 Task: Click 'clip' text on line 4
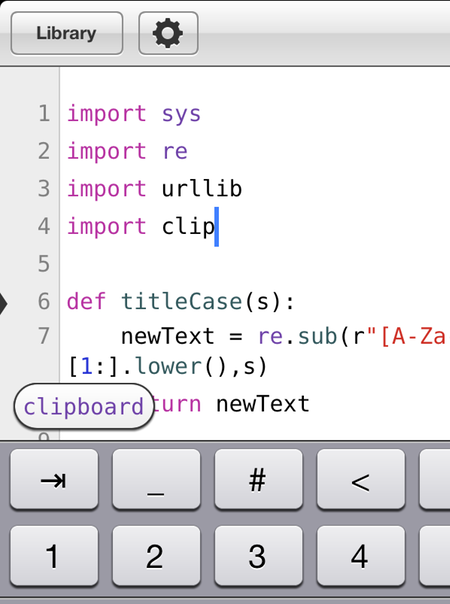pos(188,226)
